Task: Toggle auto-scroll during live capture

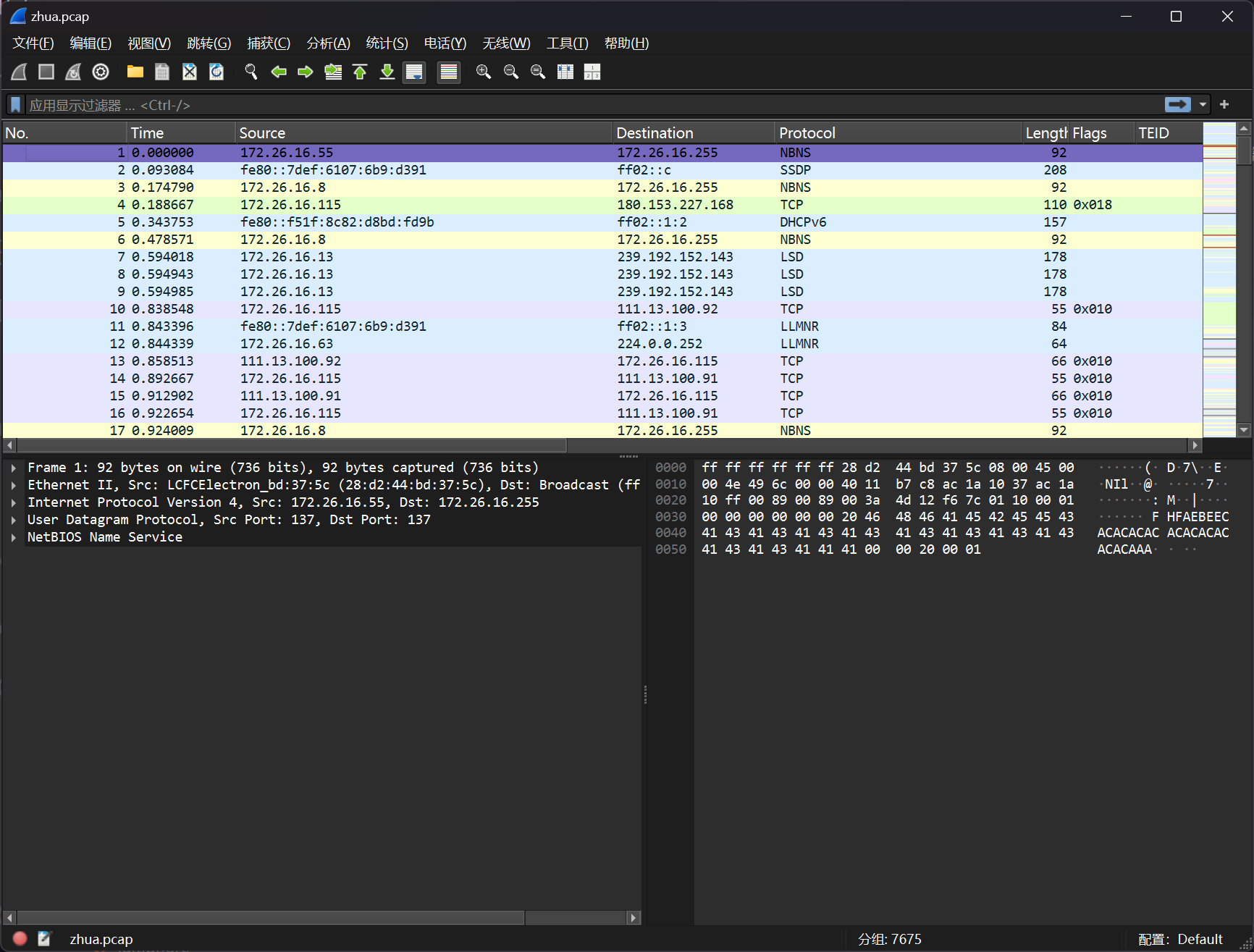Action: pos(414,72)
